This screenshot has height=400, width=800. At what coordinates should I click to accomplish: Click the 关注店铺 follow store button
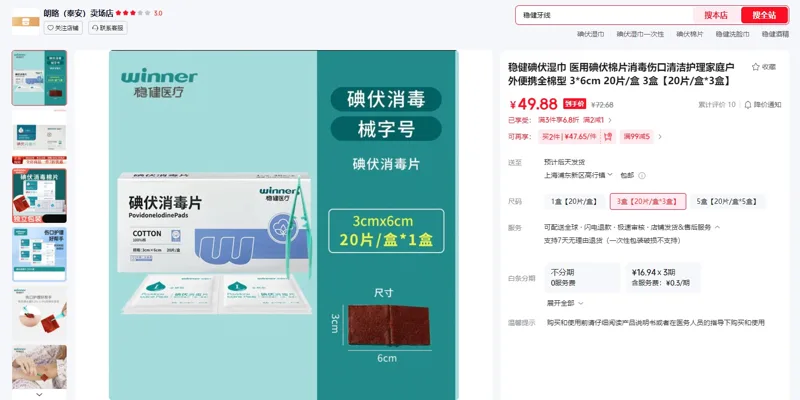[x=63, y=28]
